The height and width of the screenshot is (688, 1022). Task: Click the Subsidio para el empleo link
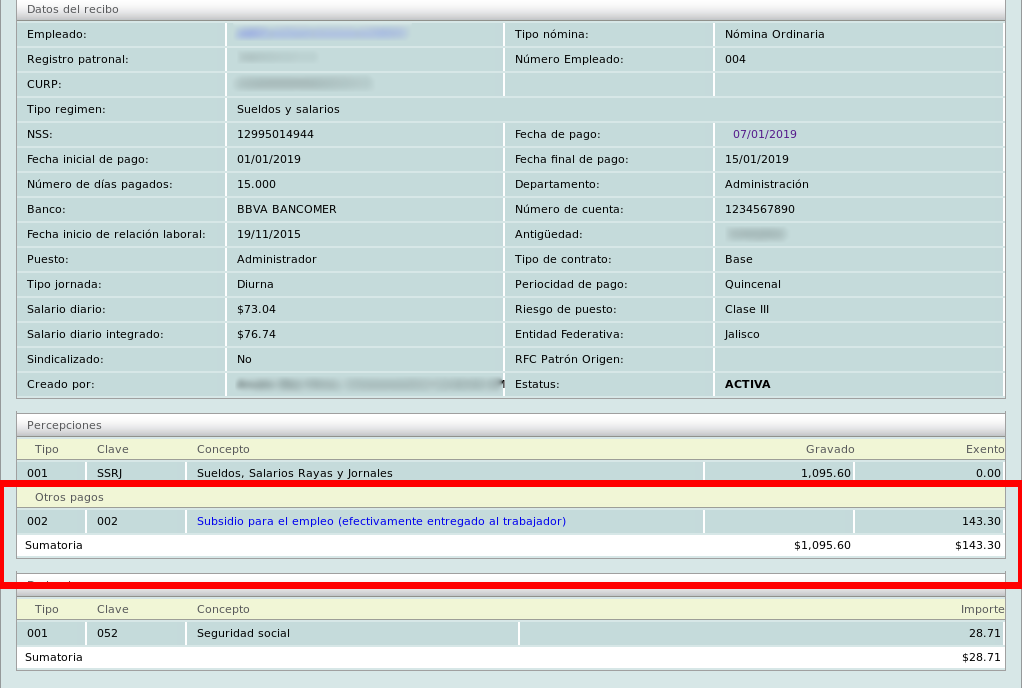(381, 521)
